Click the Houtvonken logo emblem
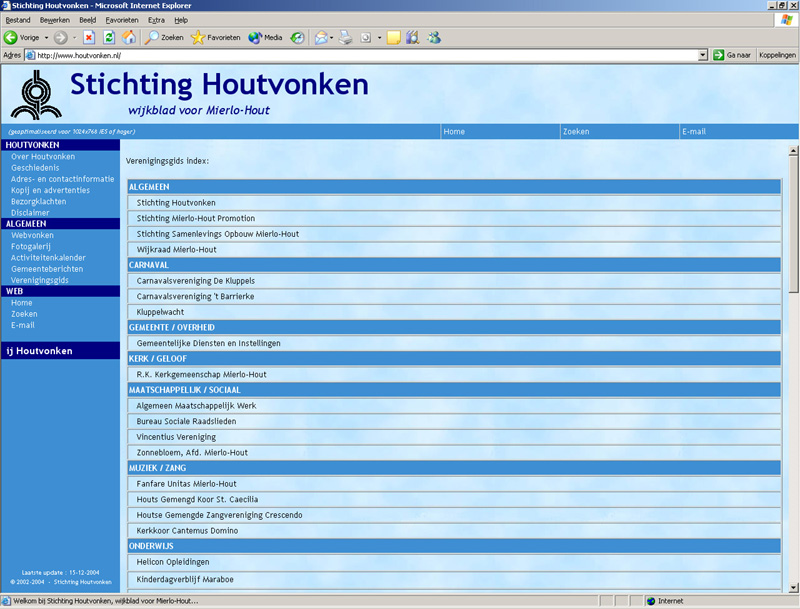The width and height of the screenshot is (800, 609). [x=36, y=95]
